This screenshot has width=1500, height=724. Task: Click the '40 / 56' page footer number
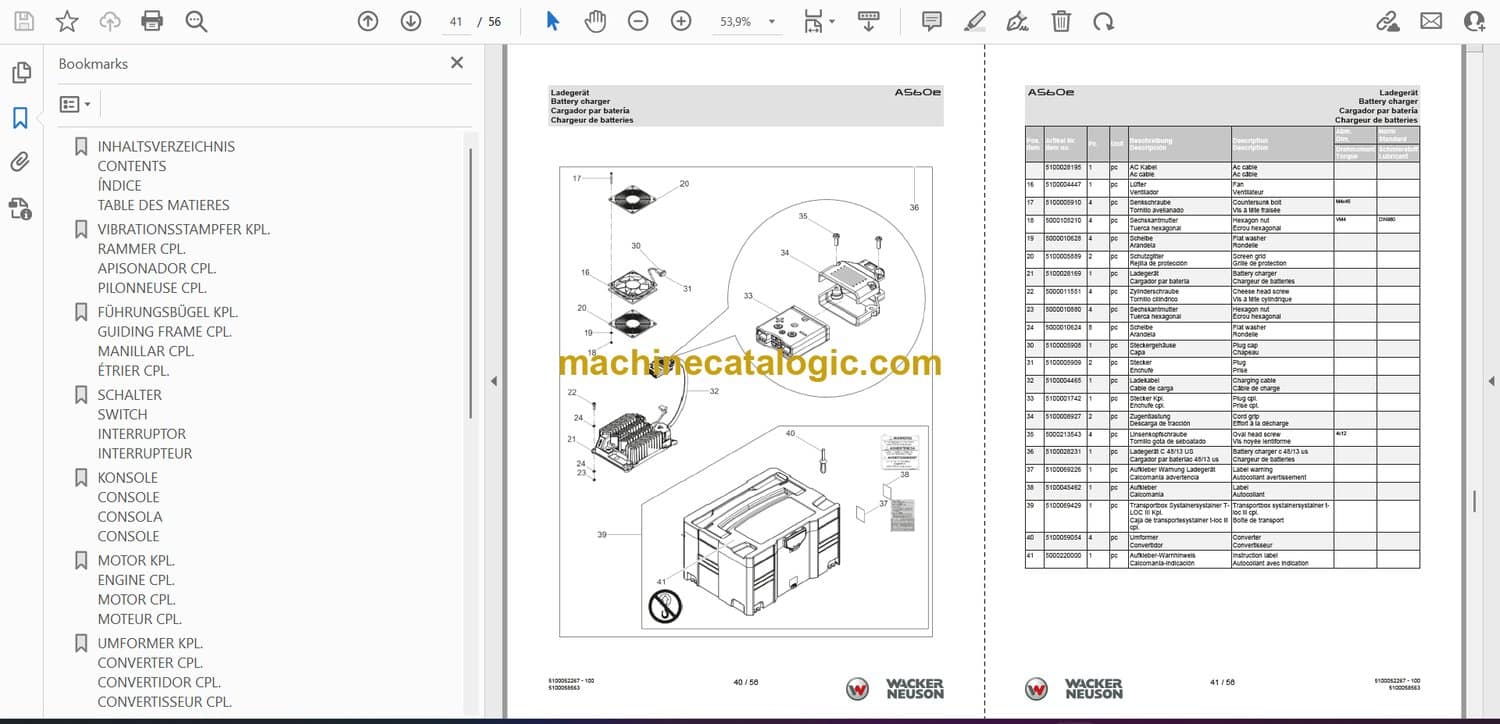745,682
